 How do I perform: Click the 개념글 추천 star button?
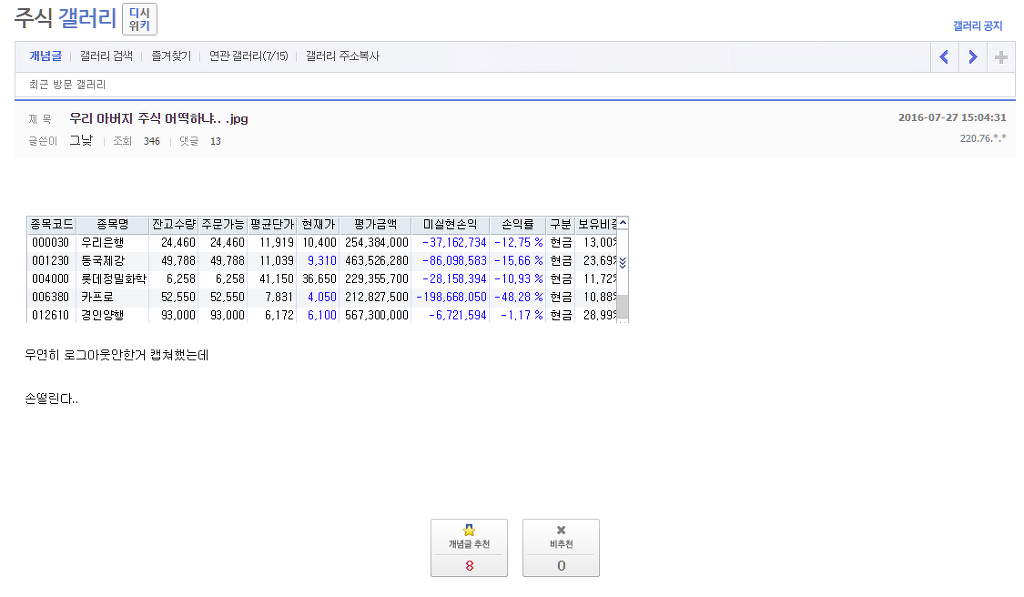click(469, 548)
